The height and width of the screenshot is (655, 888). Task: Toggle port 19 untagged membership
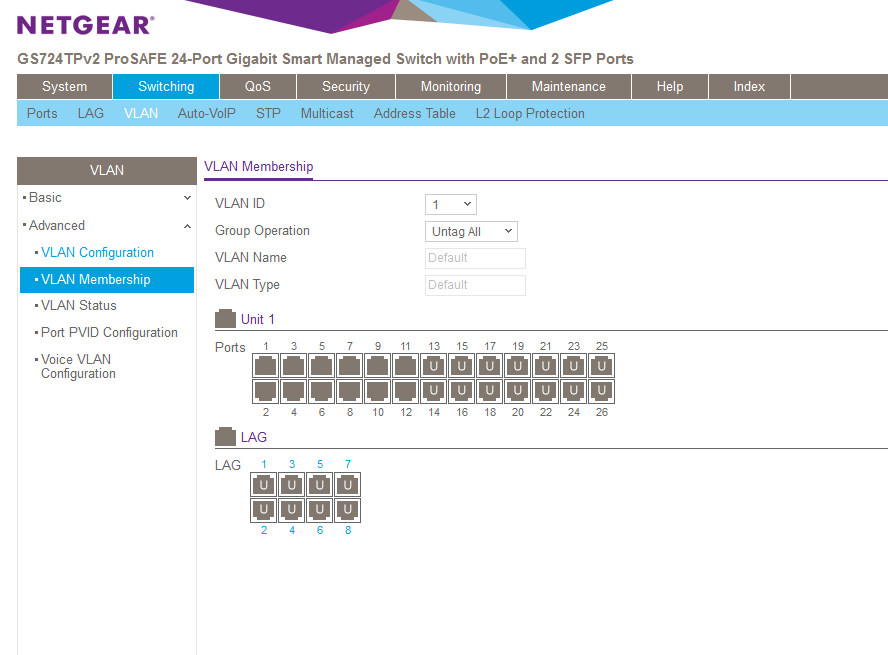518,366
